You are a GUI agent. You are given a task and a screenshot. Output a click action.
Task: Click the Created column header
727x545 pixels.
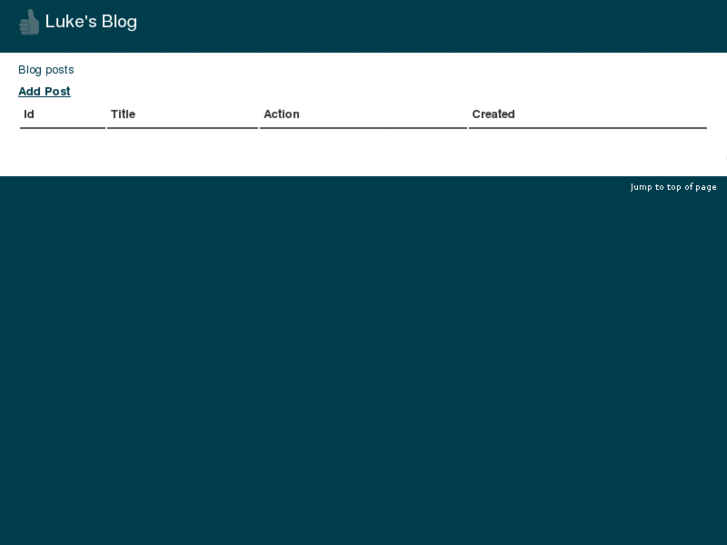[x=493, y=114]
